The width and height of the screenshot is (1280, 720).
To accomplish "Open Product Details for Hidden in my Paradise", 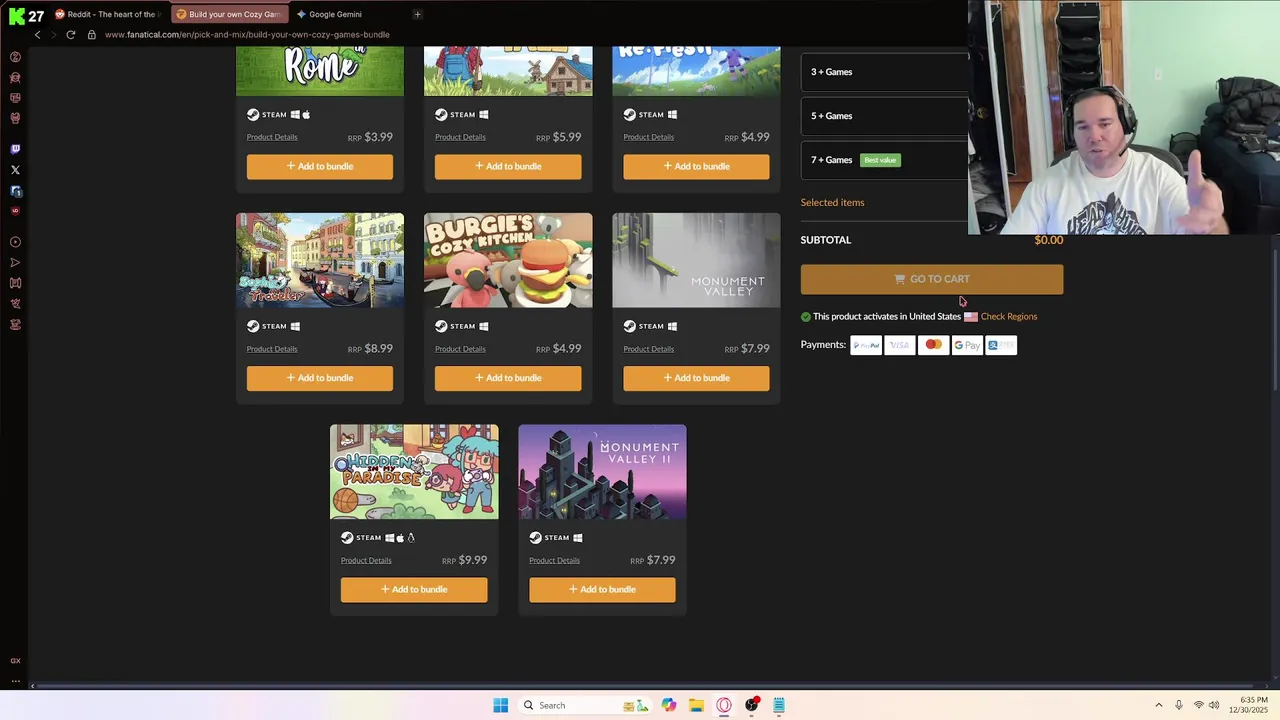I will [366, 561].
